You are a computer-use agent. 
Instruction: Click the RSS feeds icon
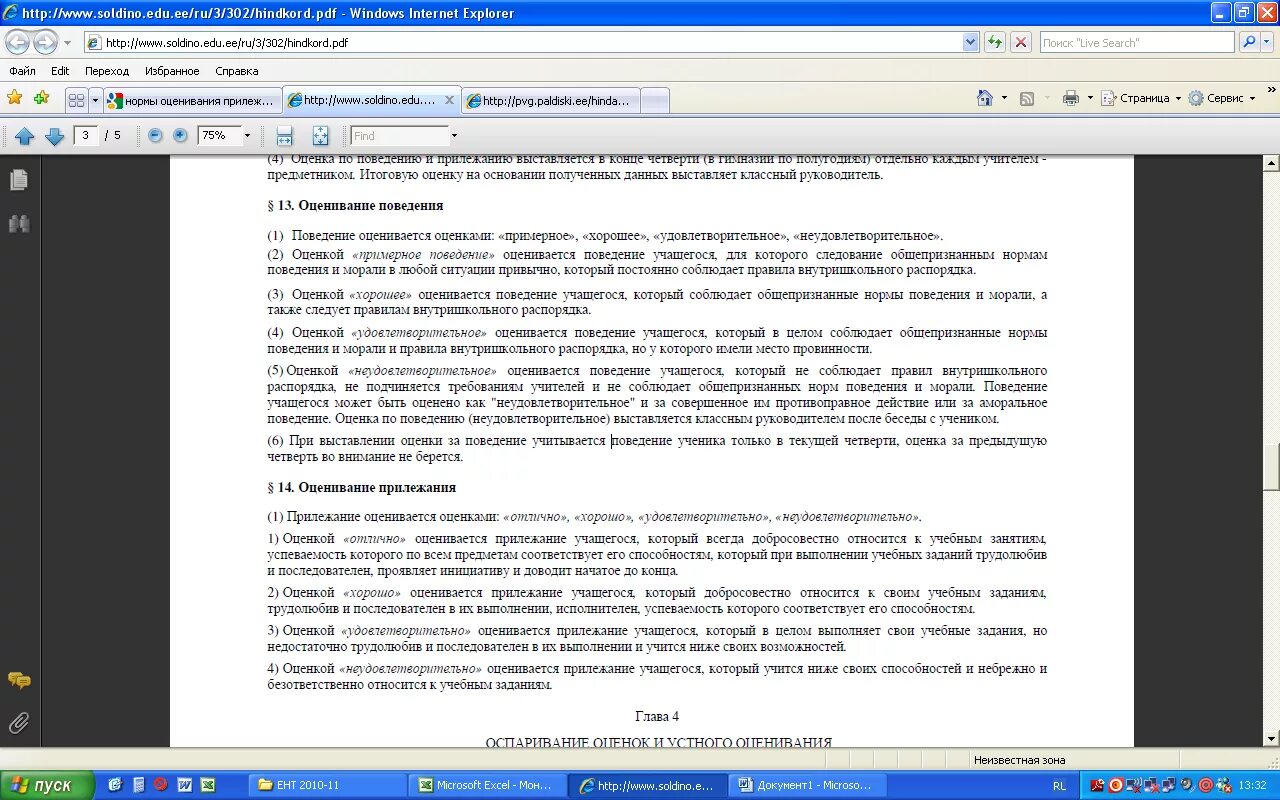click(1026, 98)
